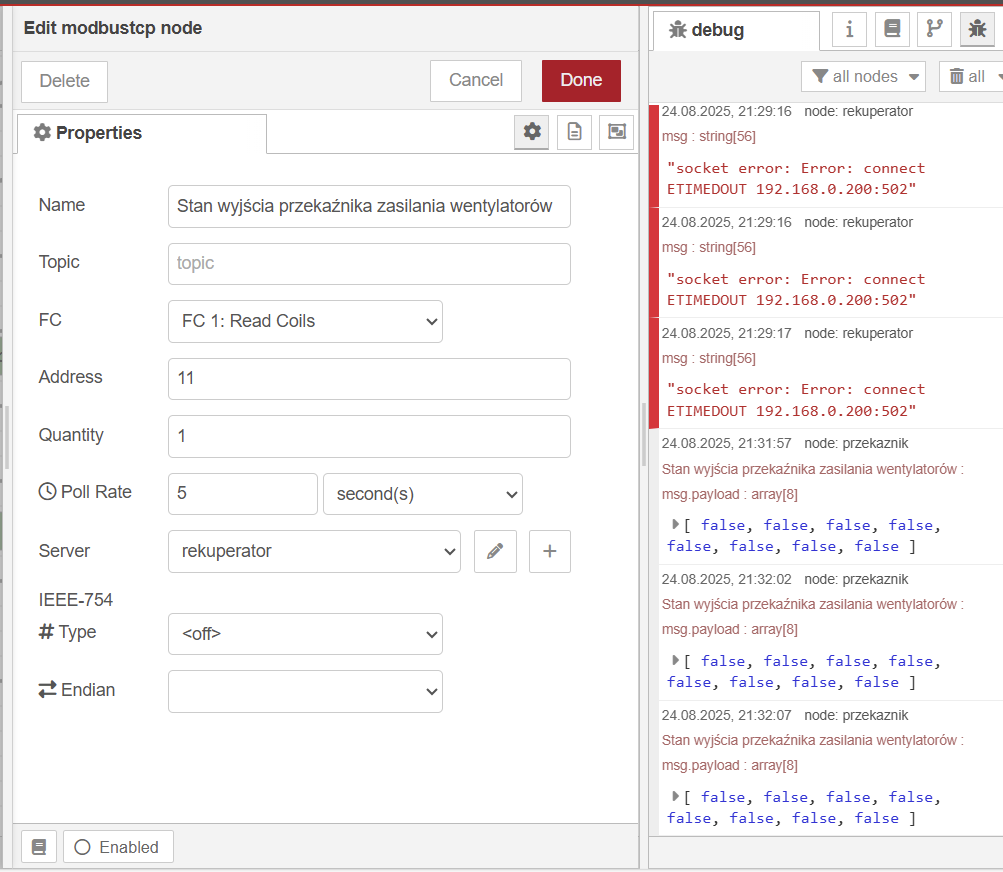Switch to the Properties tab
Screen dimensions: 1003x872
point(140,133)
